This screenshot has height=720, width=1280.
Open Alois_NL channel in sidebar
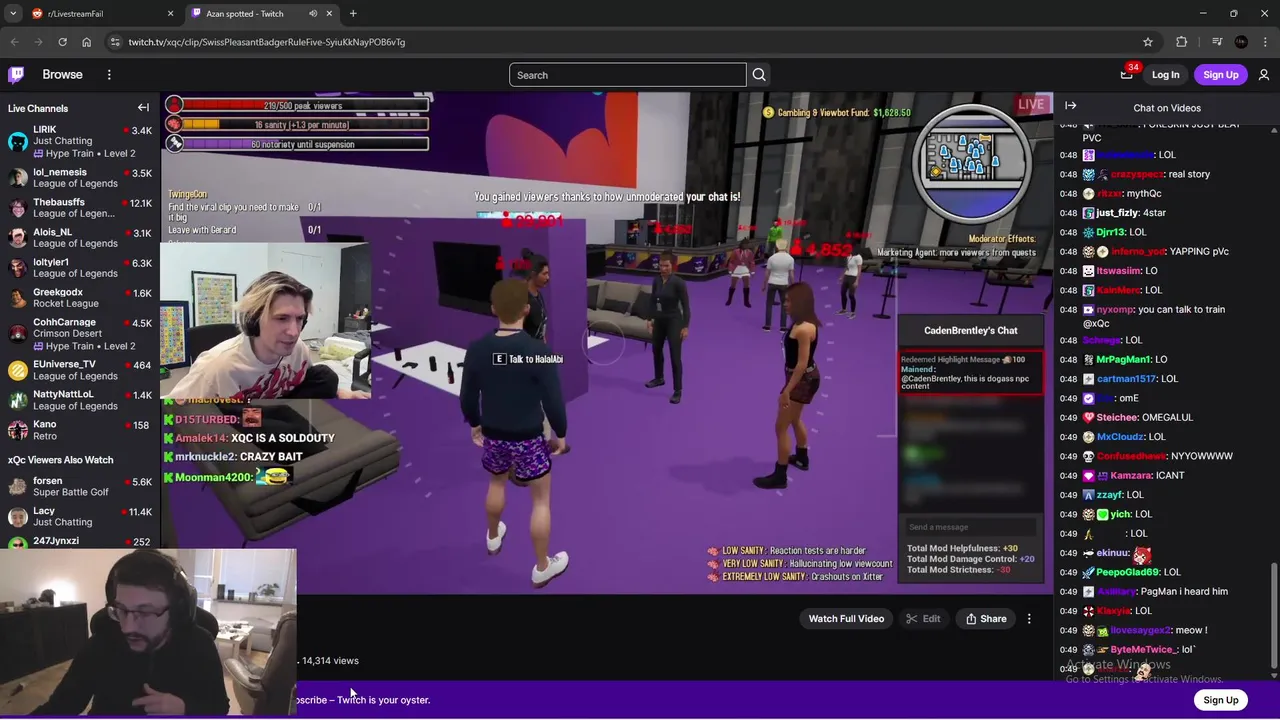tap(80, 237)
